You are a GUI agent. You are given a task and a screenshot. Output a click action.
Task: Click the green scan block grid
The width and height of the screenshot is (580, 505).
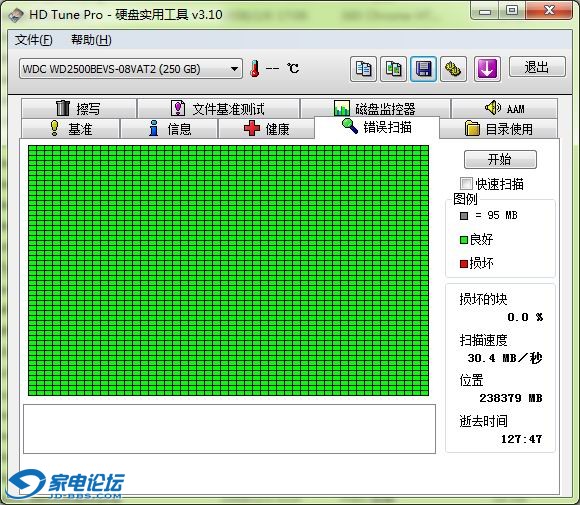[228, 270]
